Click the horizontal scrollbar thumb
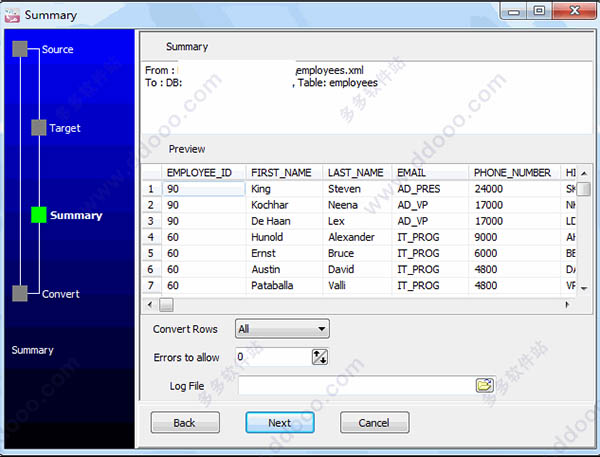 tap(166, 305)
